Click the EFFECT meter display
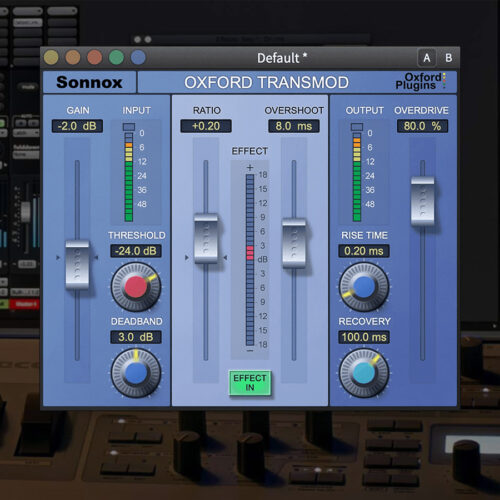Image resolution: width=500 pixels, height=500 pixels. pos(250,260)
